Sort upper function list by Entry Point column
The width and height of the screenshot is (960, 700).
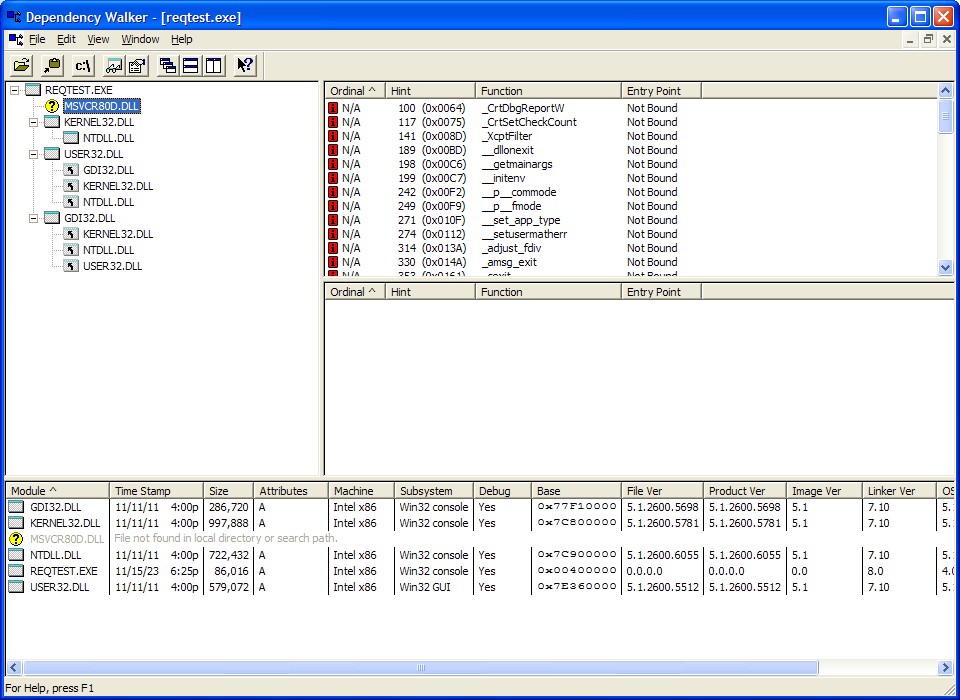click(661, 91)
